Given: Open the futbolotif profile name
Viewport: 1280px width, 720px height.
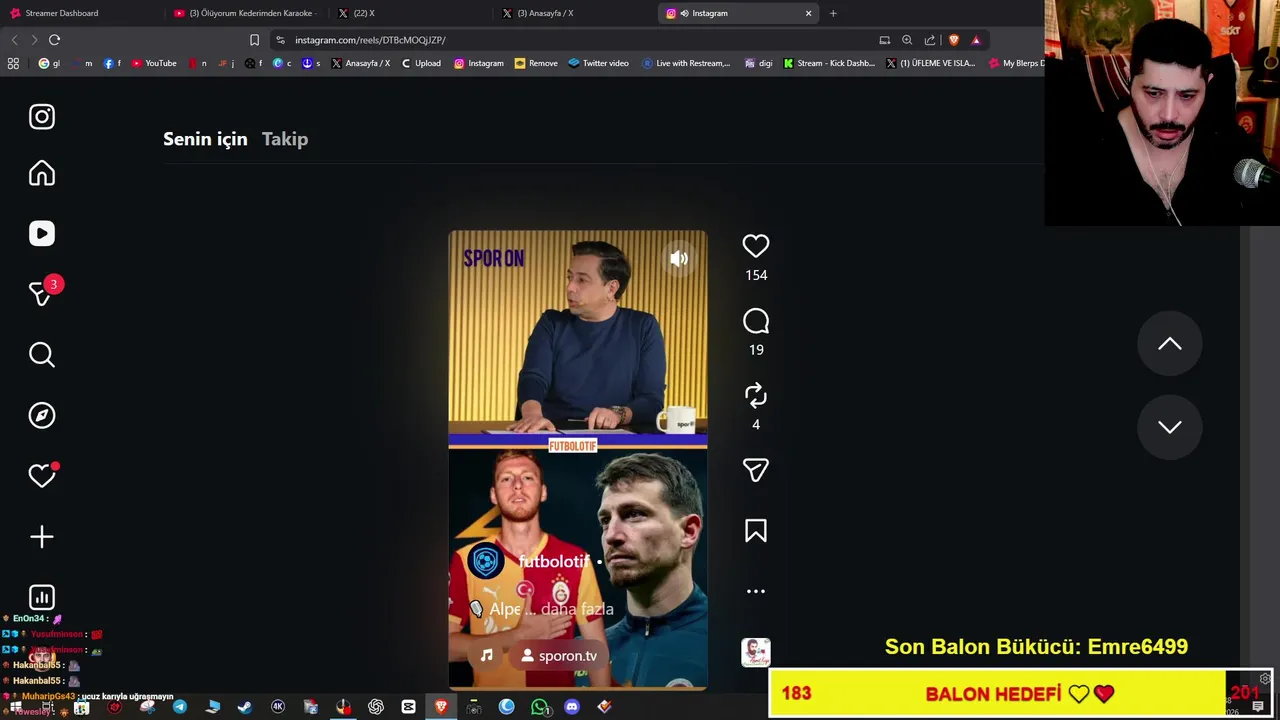Looking at the screenshot, I should 553,562.
